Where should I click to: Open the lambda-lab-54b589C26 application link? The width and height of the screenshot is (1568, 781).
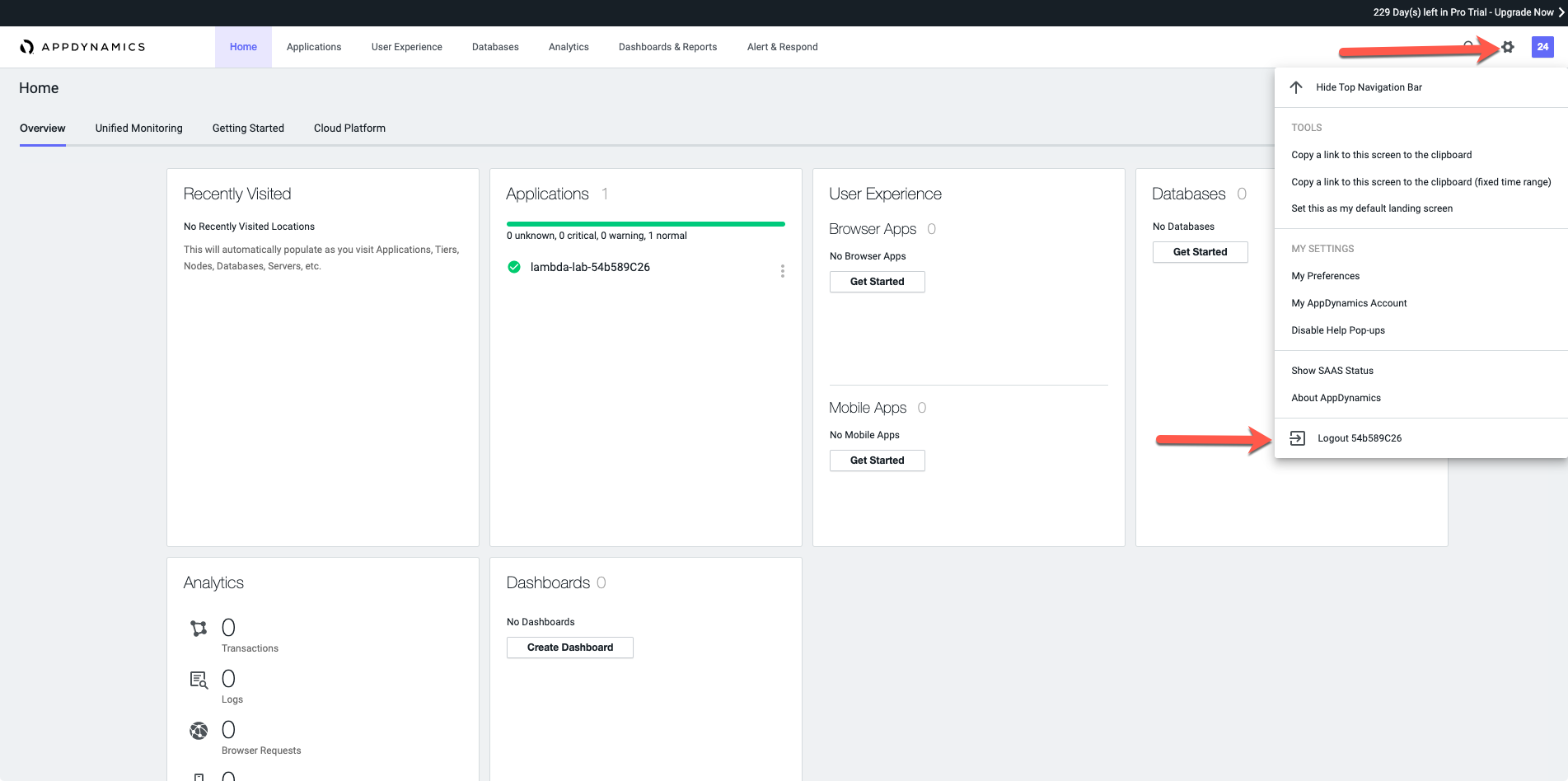(x=590, y=267)
